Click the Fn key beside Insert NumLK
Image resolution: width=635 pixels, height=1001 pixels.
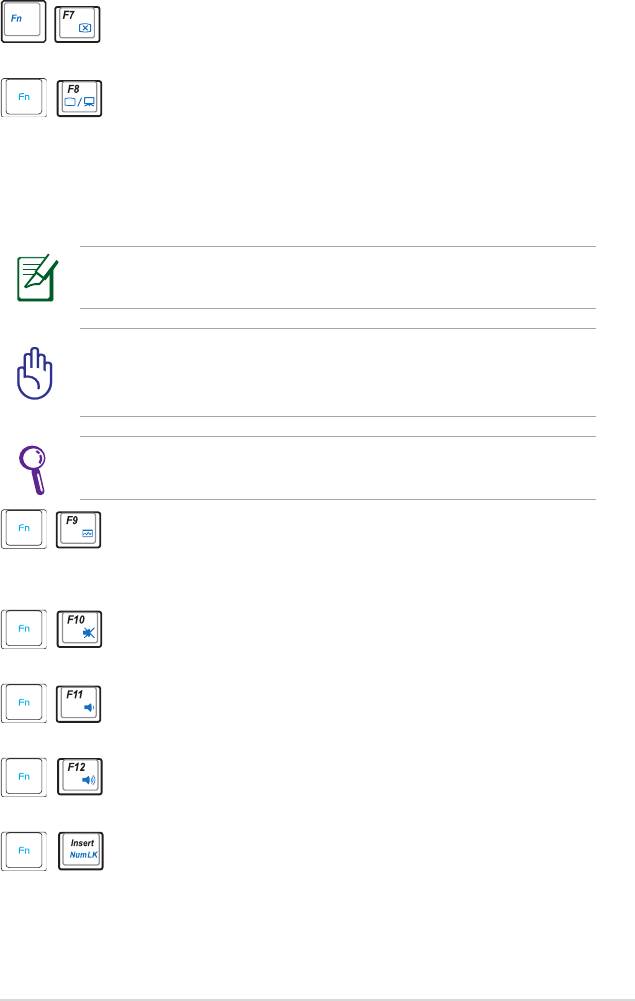24,849
